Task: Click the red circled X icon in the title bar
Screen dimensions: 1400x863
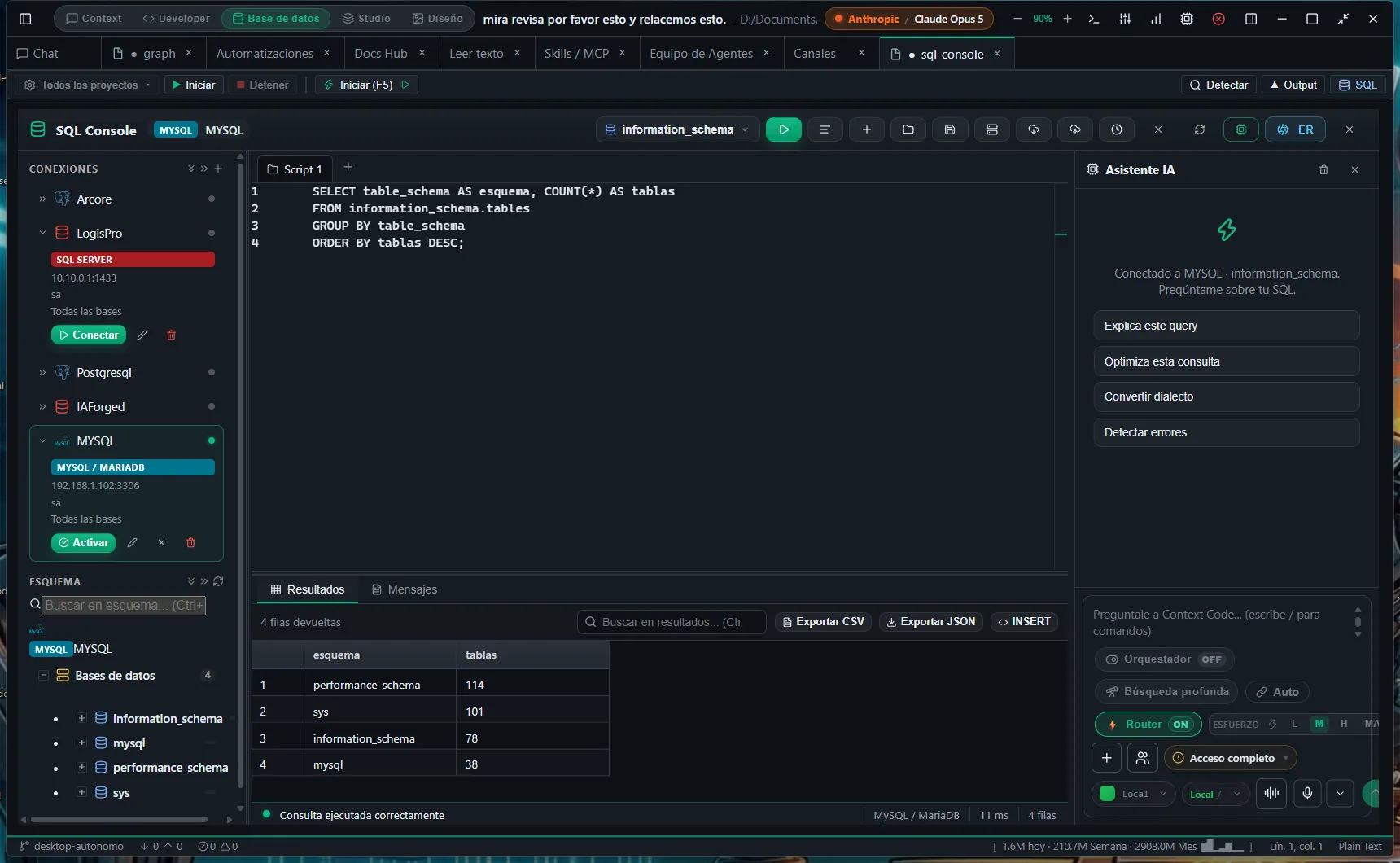Action: tap(1218, 19)
